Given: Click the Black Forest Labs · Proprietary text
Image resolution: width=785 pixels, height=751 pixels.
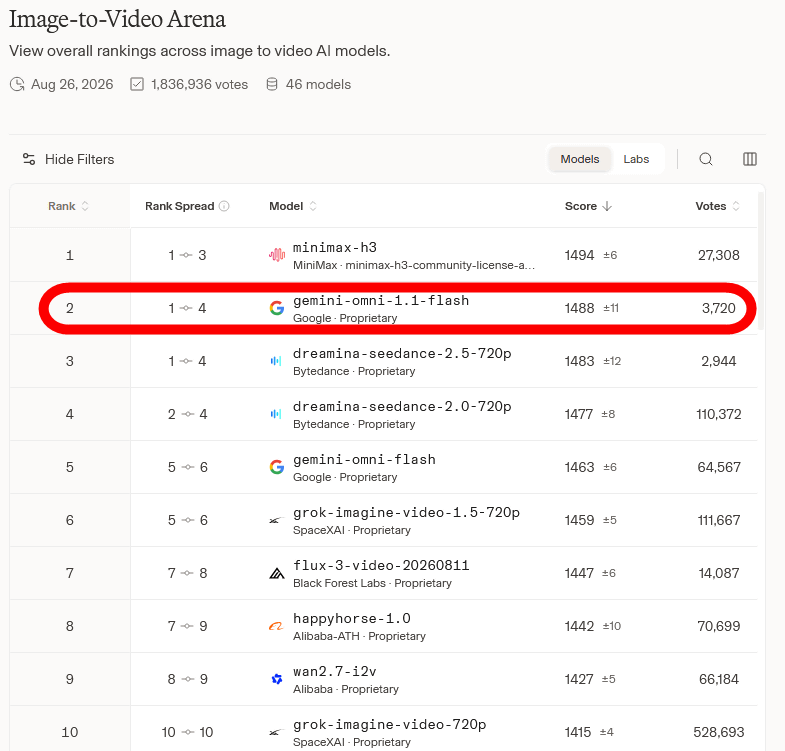Looking at the screenshot, I should pos(372,583).
